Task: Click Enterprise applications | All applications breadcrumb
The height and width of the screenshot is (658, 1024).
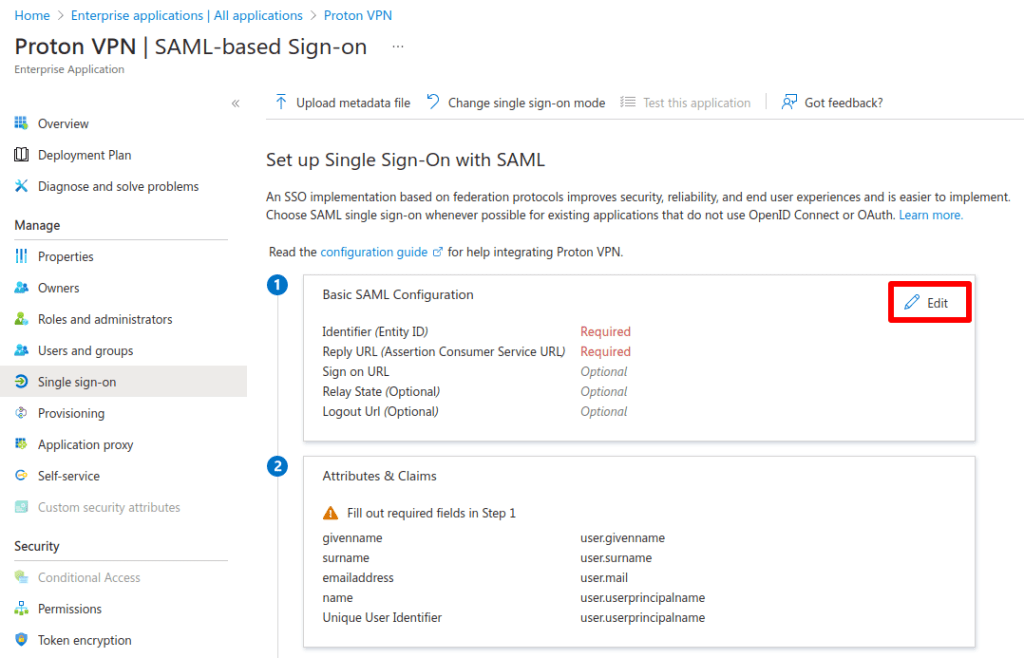Action: click(187, 15)
